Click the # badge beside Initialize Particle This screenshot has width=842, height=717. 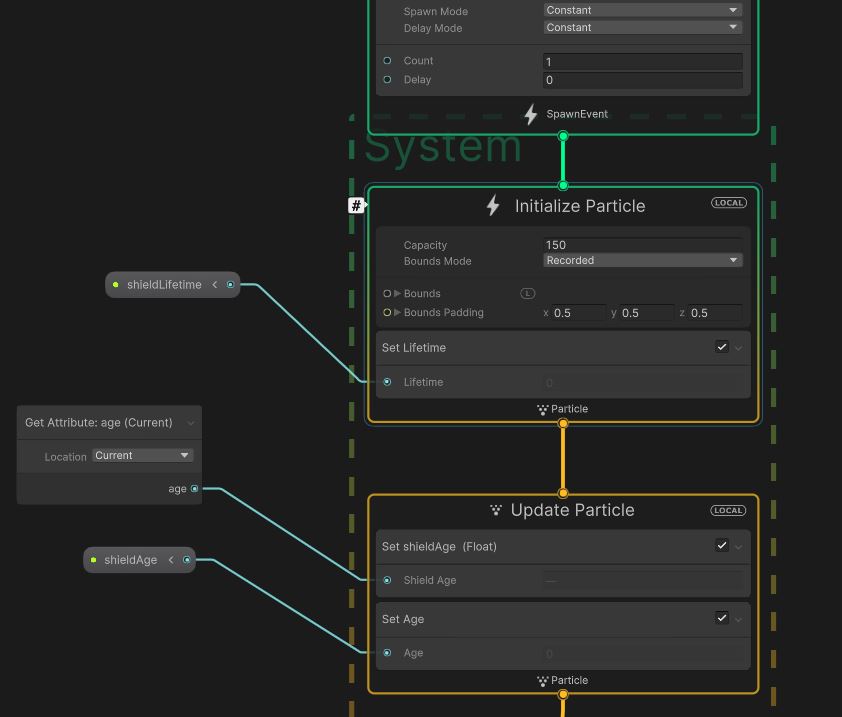point(356,205)
